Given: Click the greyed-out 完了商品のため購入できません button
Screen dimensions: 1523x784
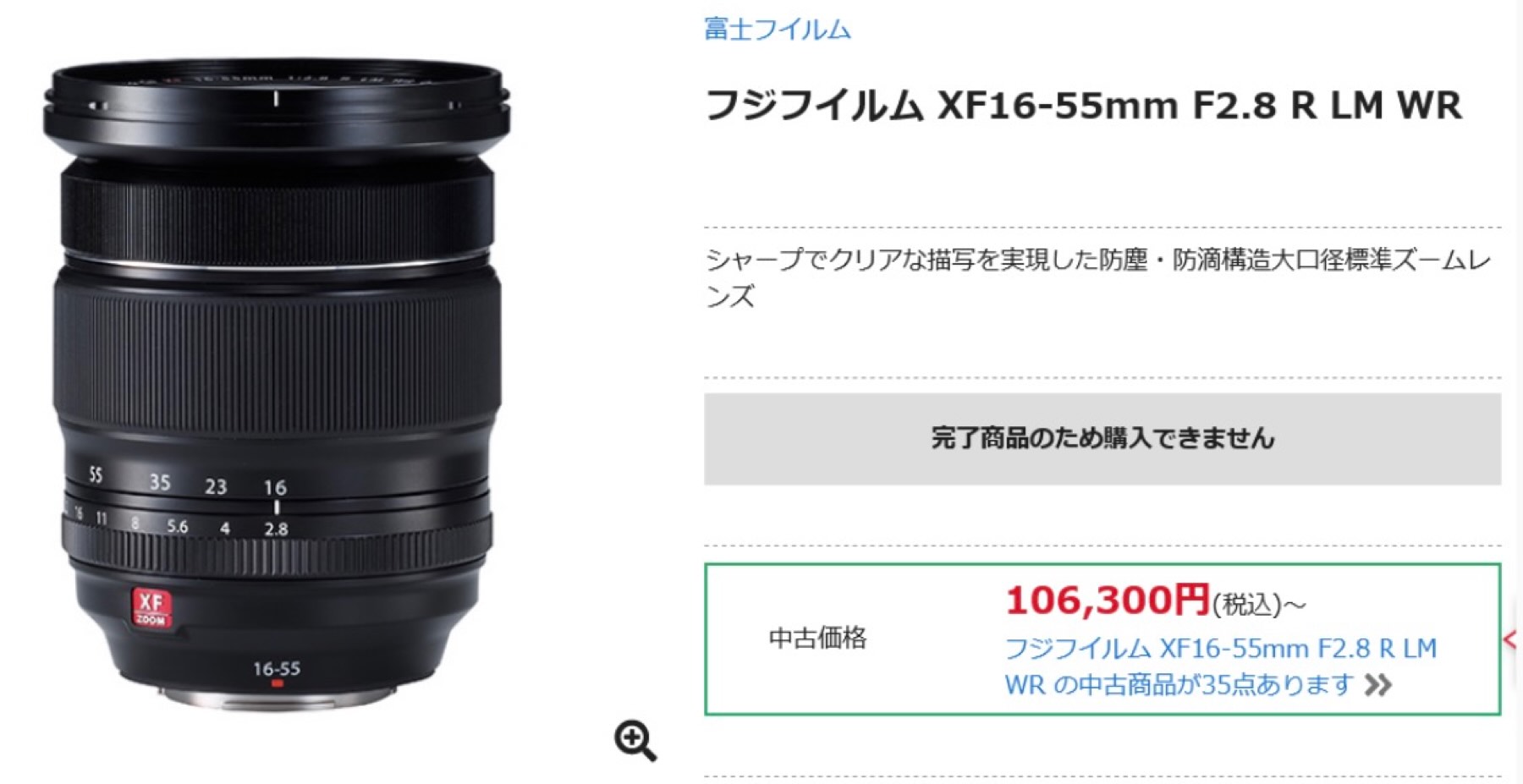Looking at the screenshot, I should click(x=1102, y=438).
